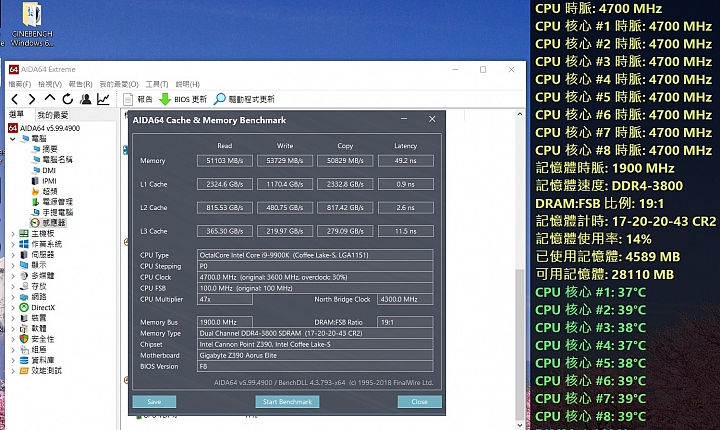Click the 多媒體 speaker icon
This screenshot has height=430, width=720.
click(24, 276)
